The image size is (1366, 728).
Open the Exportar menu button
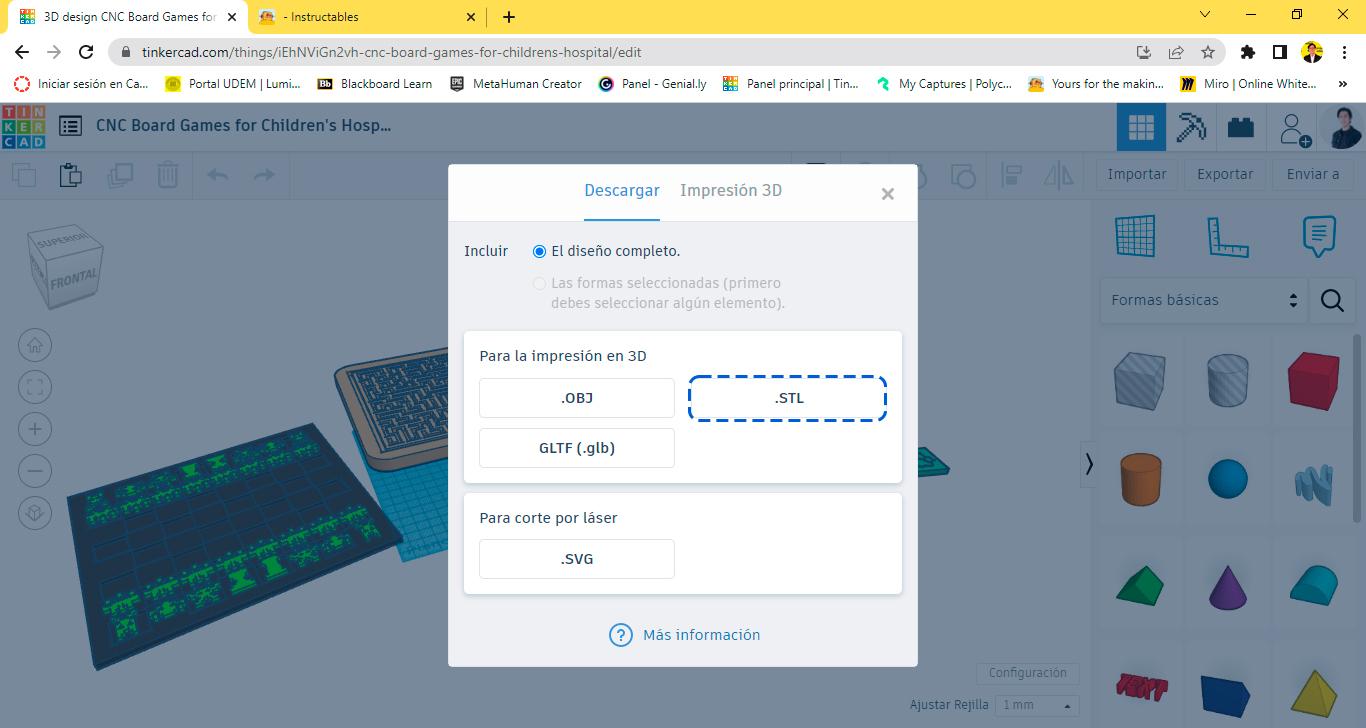click(x=1225, y=174)
